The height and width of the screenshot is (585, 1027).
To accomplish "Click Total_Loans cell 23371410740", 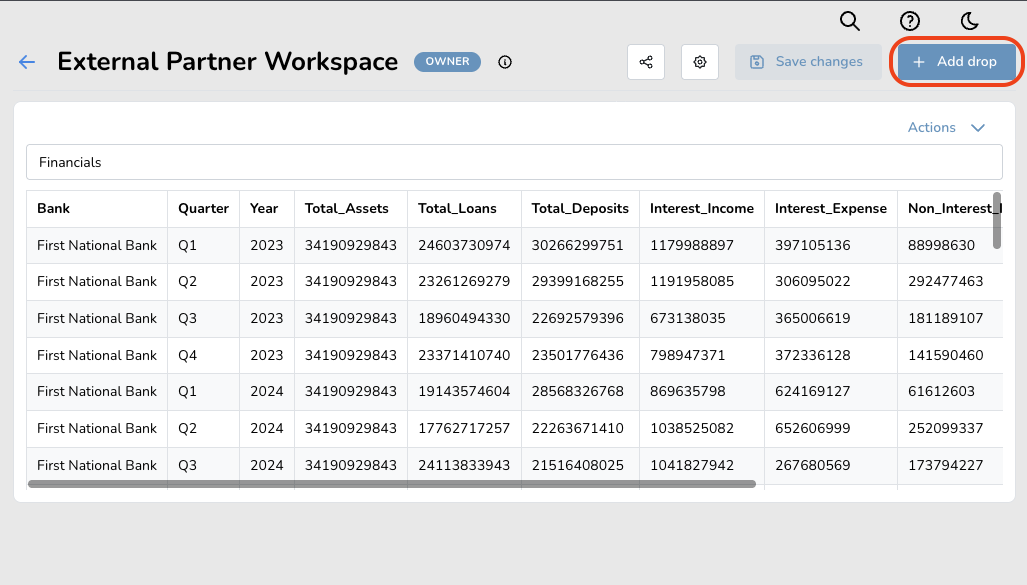I will [x=464, y=355].
